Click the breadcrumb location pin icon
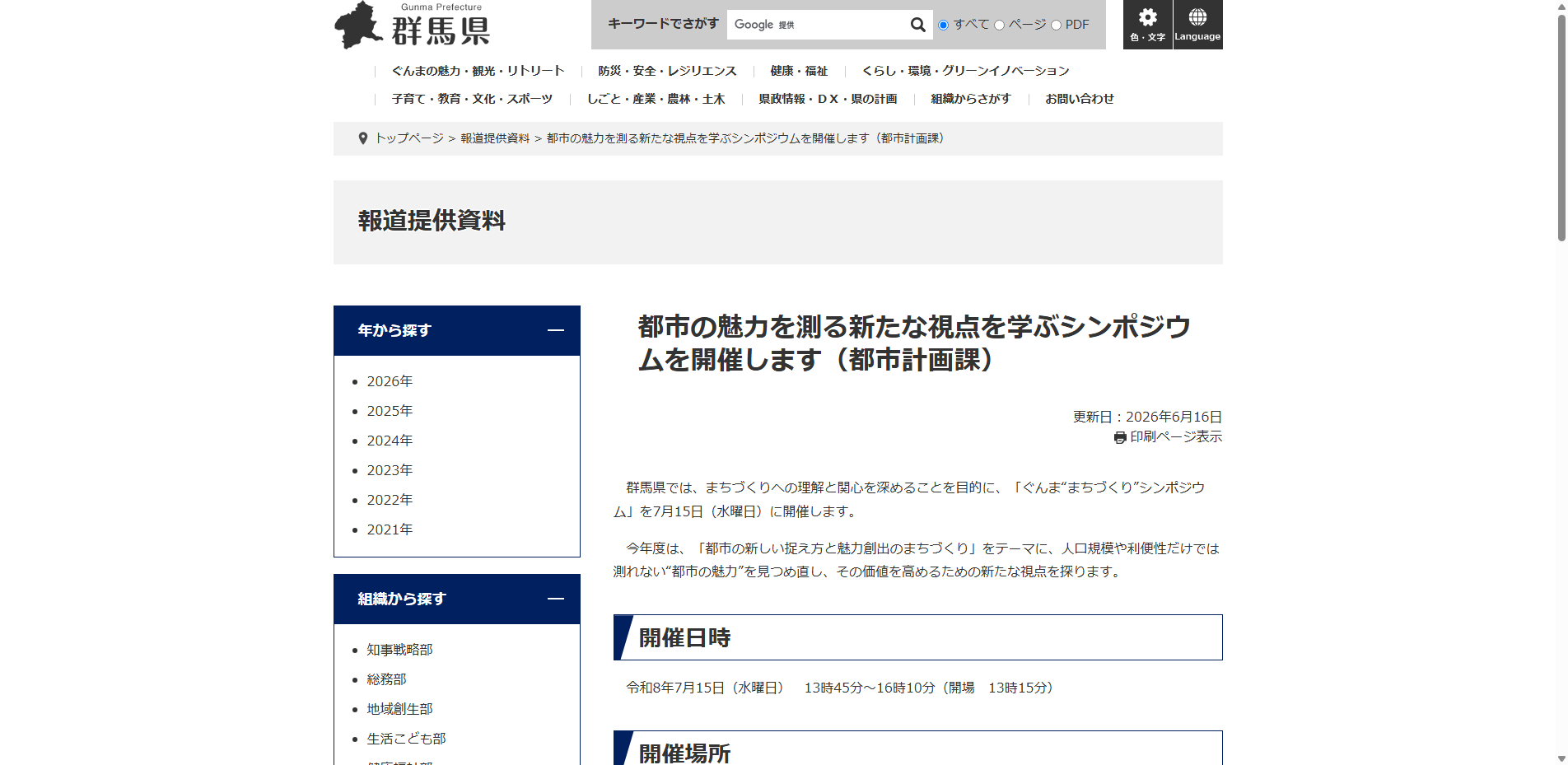The height and width of the screenshot is (765, 1568). click(x=362, y=138)
